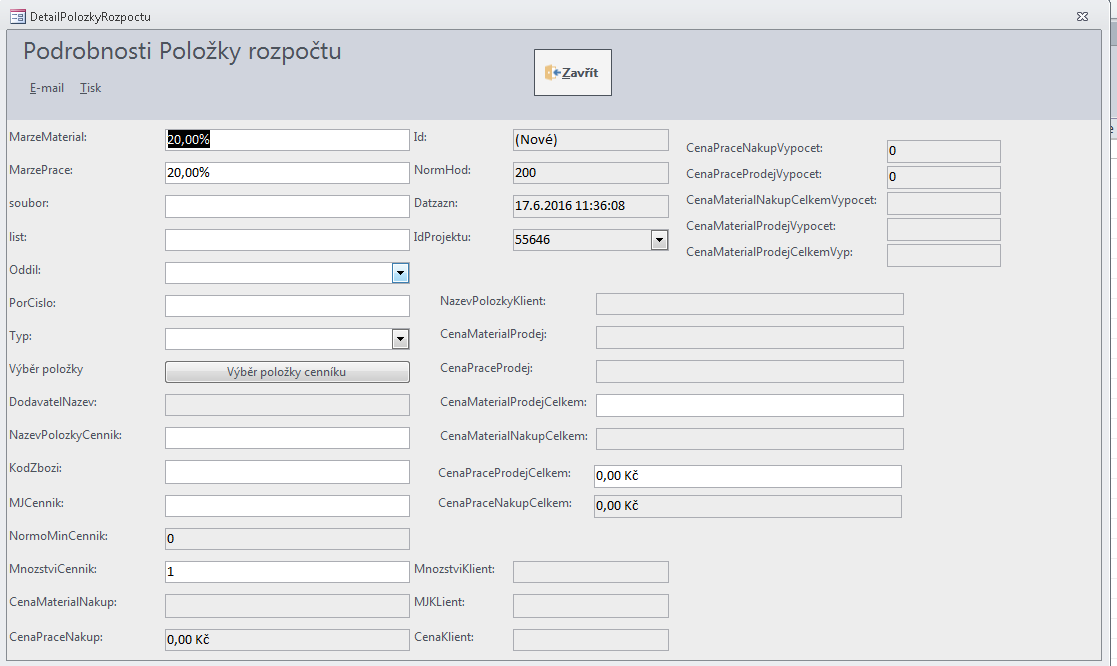Viewport: 1117px width, 666px height.
Task: Click into the MarzeMaterial field
Action: point(287,140)
